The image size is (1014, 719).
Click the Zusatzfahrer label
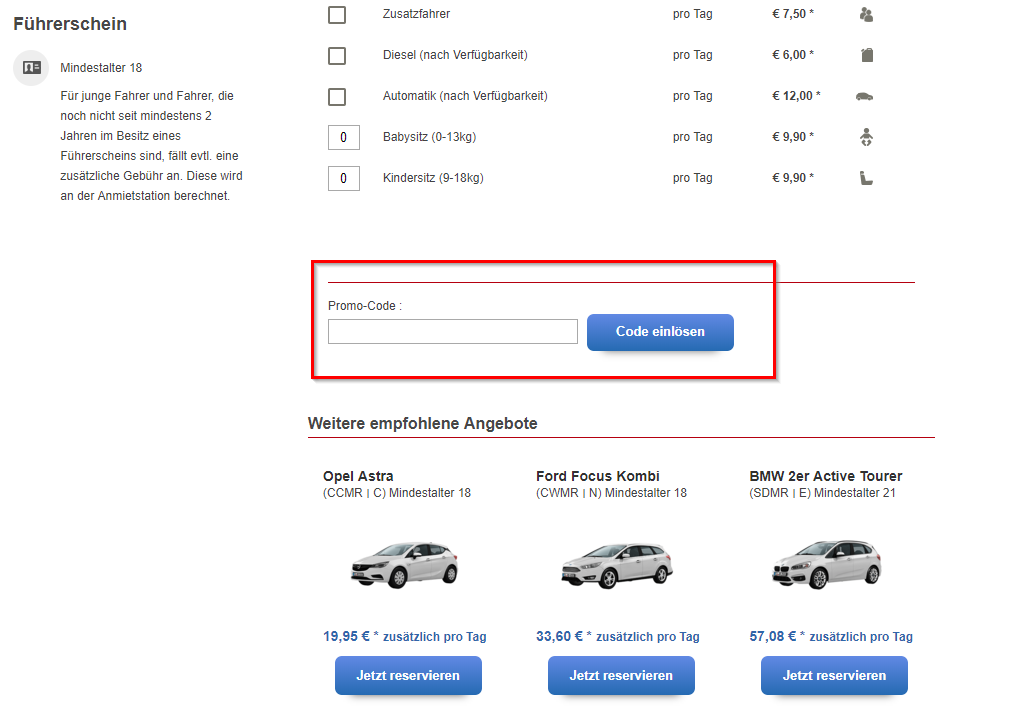(416, 14)
